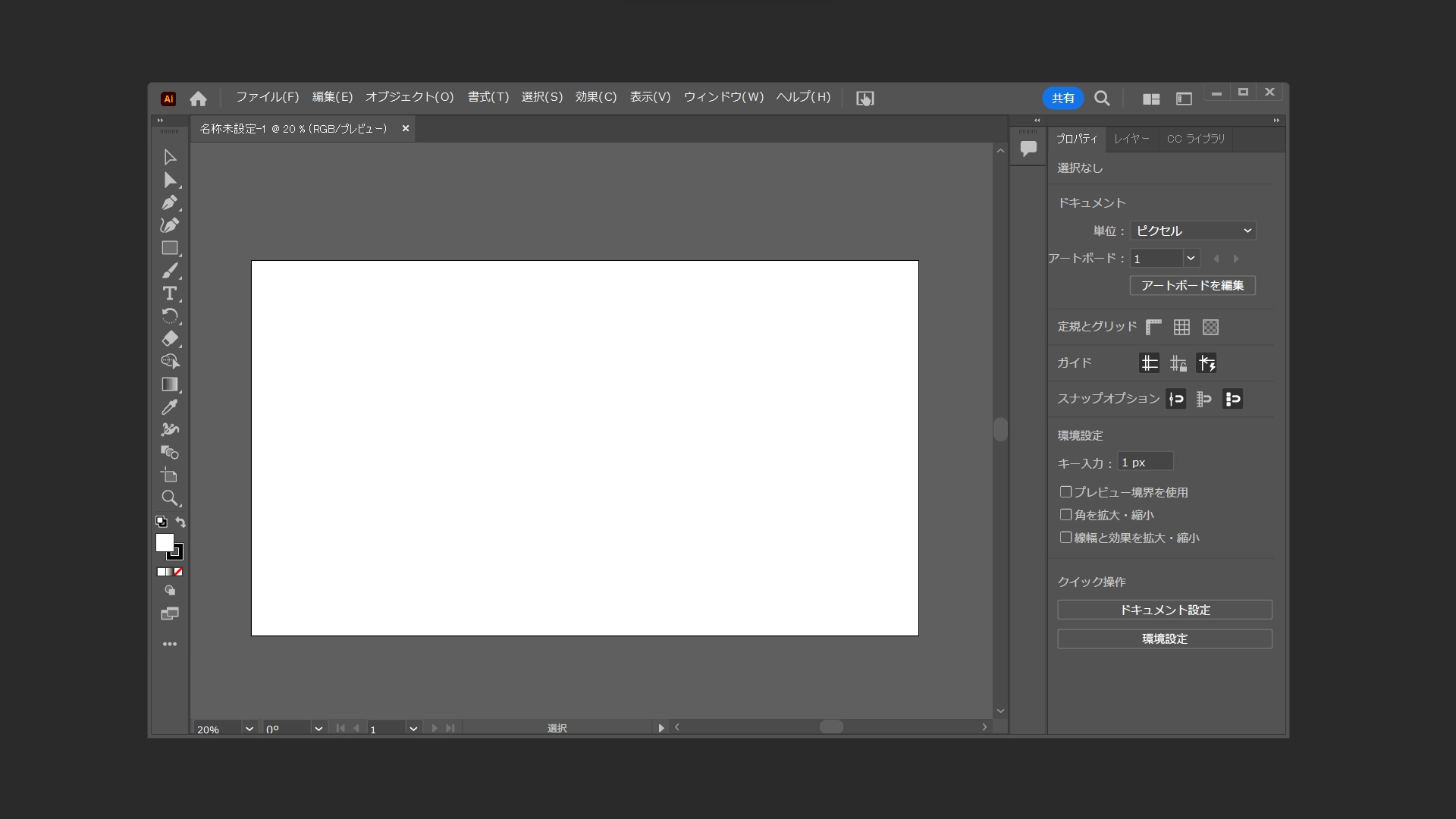Click the アートボードを編集 button

1191,286
